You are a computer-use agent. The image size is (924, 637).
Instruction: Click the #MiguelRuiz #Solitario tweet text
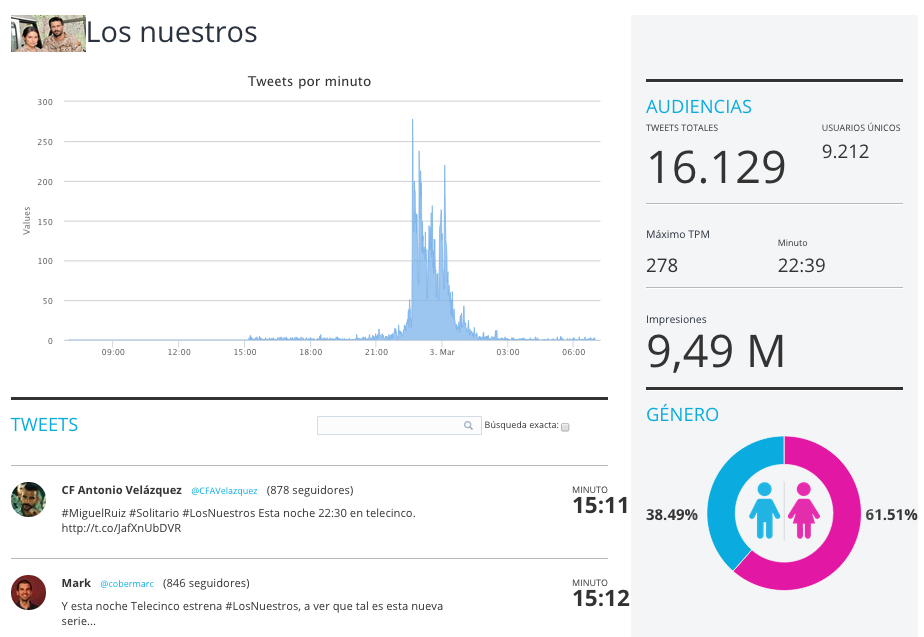(x=239, y=521)
